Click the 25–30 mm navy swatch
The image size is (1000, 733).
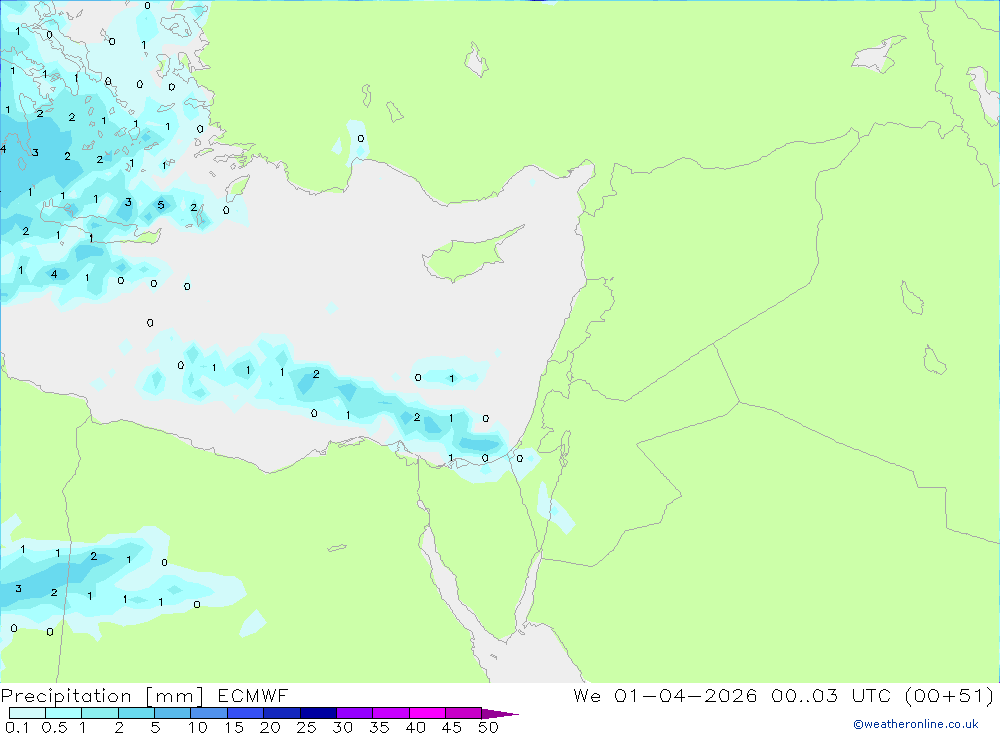click(318, 713)
